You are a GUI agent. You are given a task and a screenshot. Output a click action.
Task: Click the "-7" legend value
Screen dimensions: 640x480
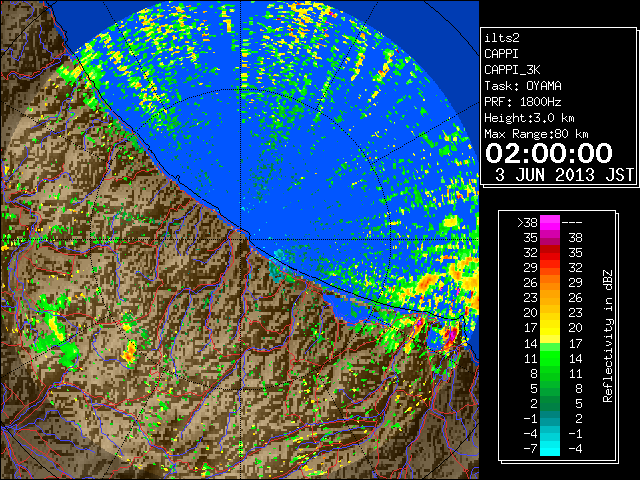click(x=530, y=448)
